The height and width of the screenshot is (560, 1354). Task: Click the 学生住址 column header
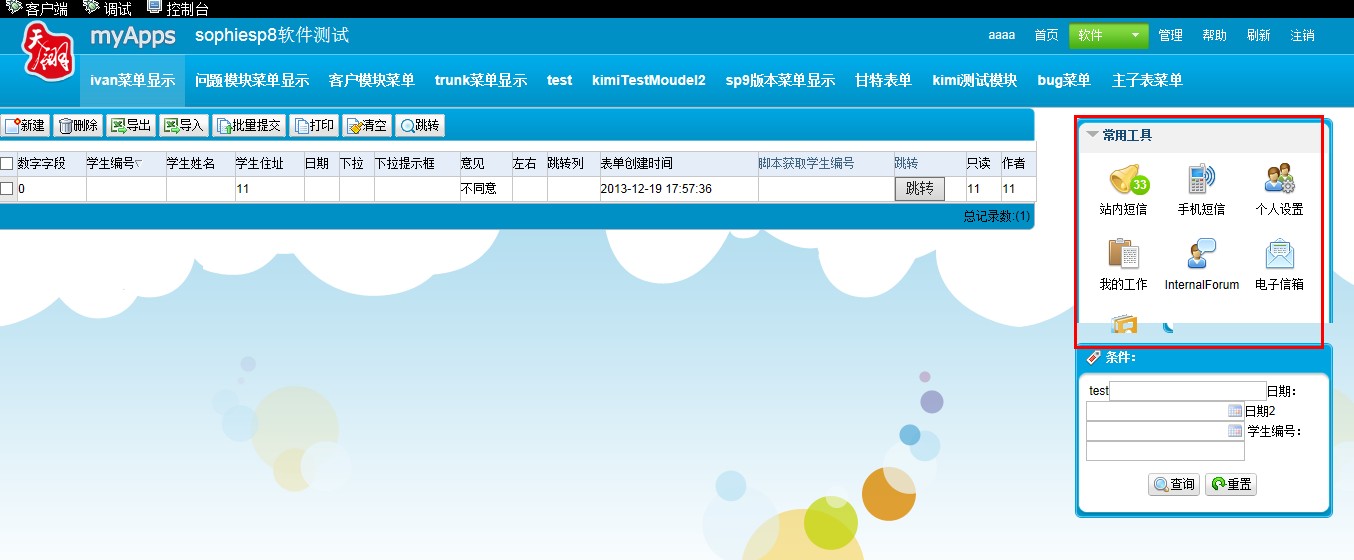260,163
